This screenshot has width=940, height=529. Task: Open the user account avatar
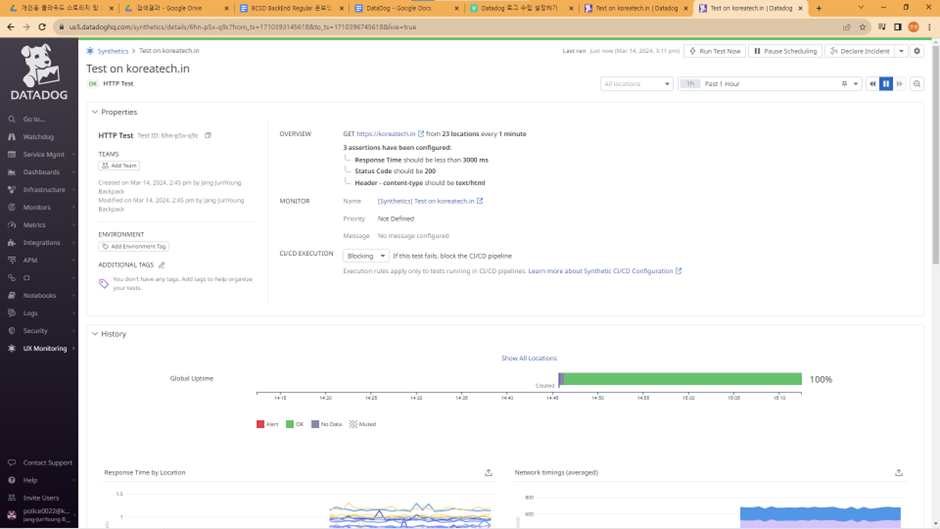pyautogui.click(x=11, y=515)
